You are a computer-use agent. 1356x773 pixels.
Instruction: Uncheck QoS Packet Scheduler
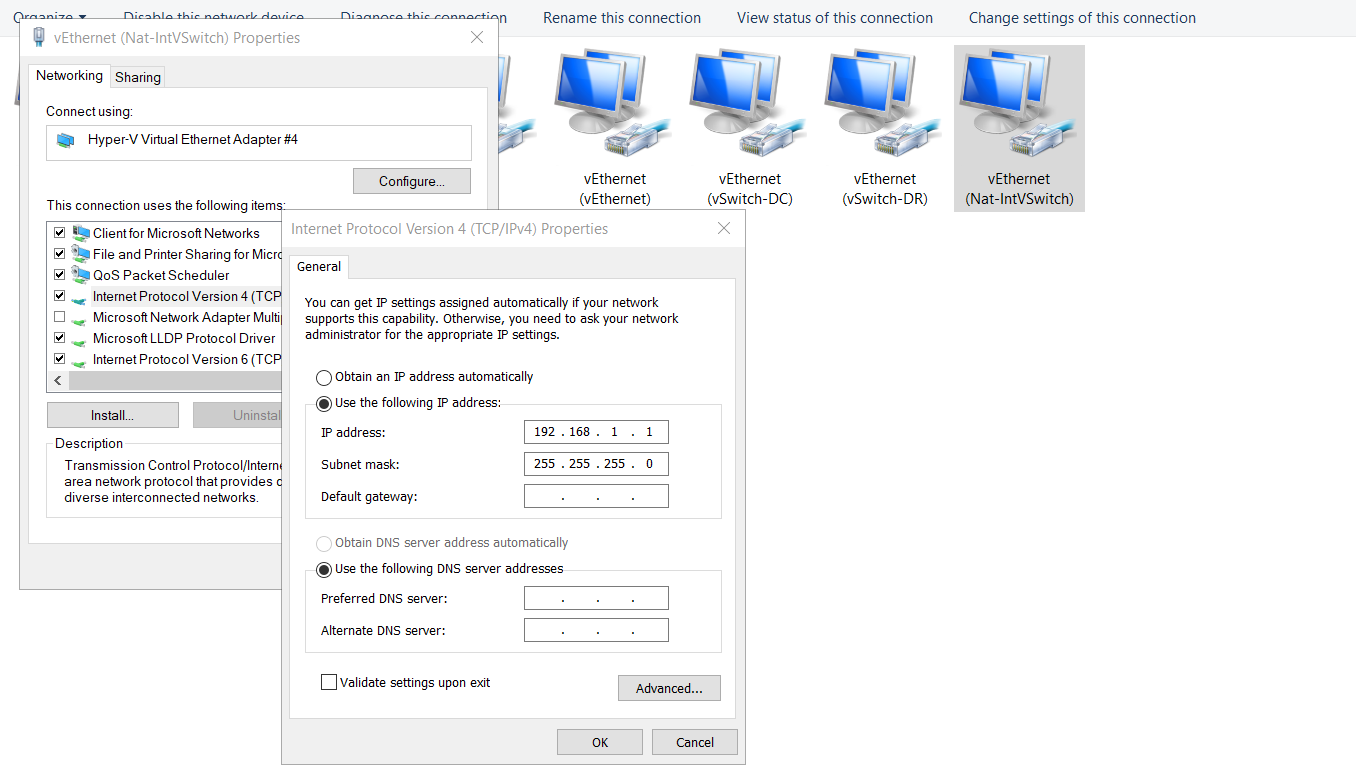pos(59,275)
